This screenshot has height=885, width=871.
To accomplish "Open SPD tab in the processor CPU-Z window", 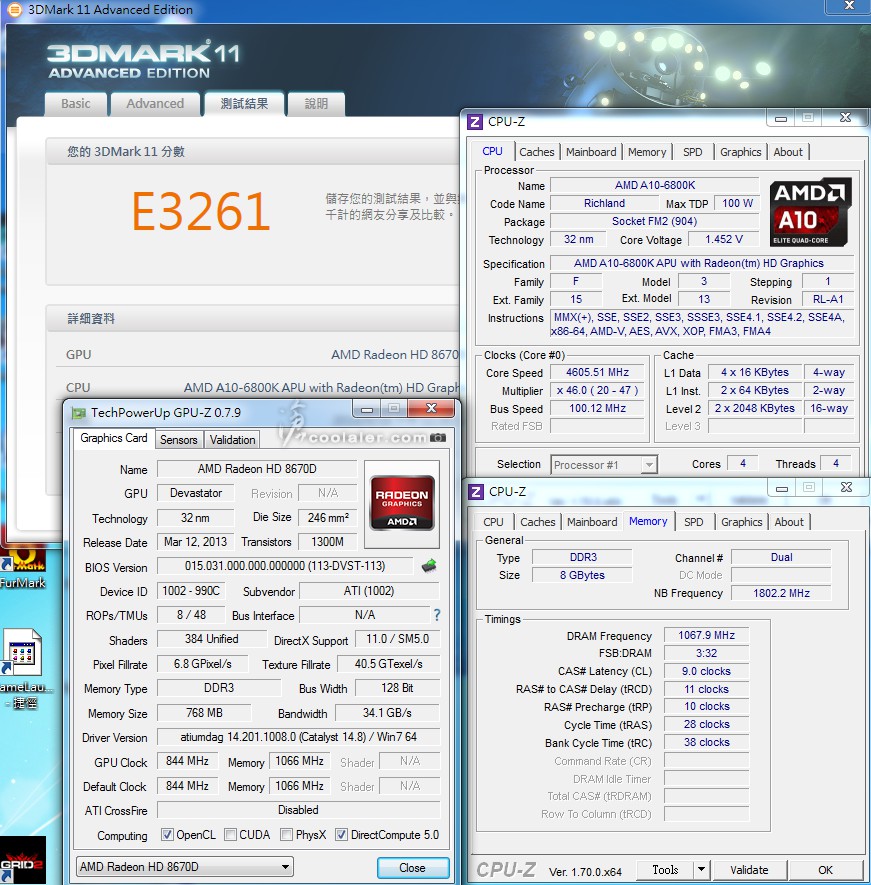I will [693, 152].
